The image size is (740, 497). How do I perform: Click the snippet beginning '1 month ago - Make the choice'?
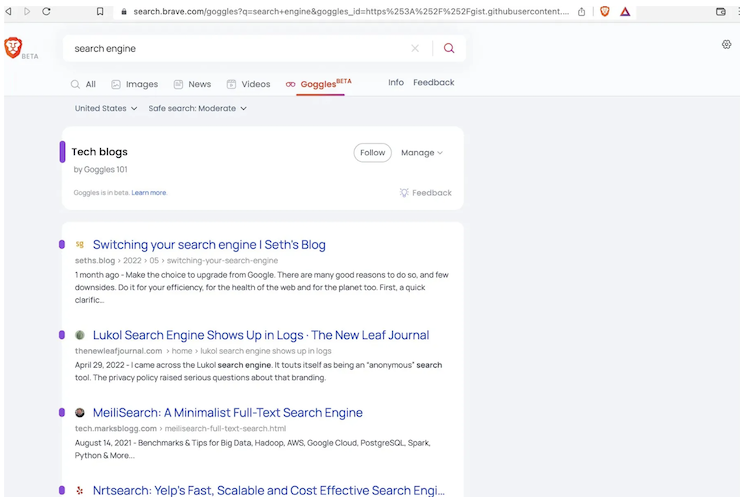coord(261,287)
